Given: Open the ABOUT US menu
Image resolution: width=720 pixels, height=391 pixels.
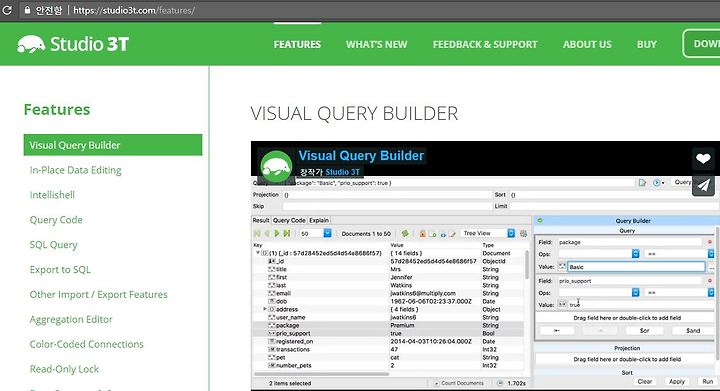Looking at the screenshot, I should click(587, 45).
